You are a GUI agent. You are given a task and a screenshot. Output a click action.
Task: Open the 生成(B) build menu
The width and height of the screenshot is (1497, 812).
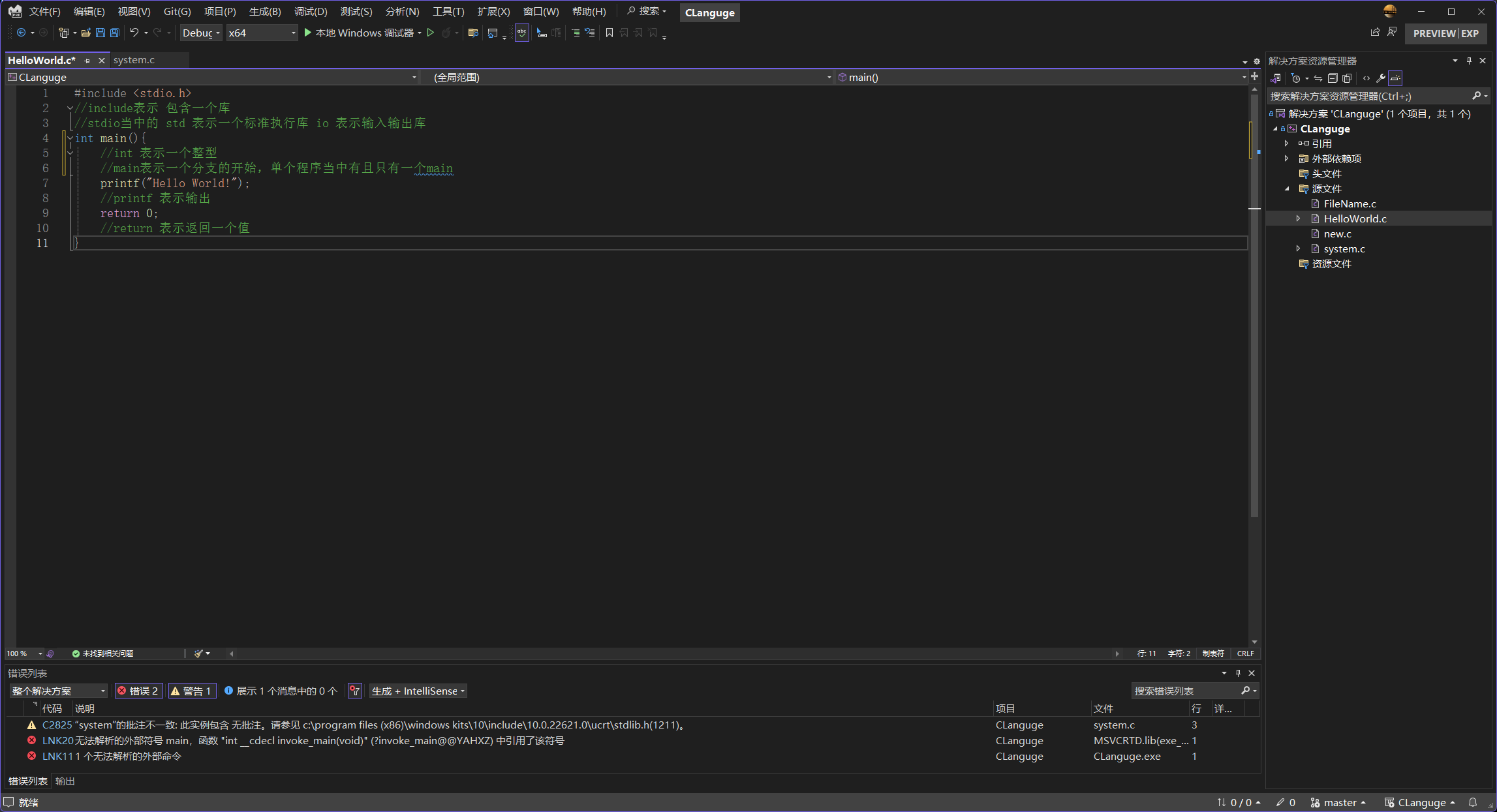tap(264, 12)
